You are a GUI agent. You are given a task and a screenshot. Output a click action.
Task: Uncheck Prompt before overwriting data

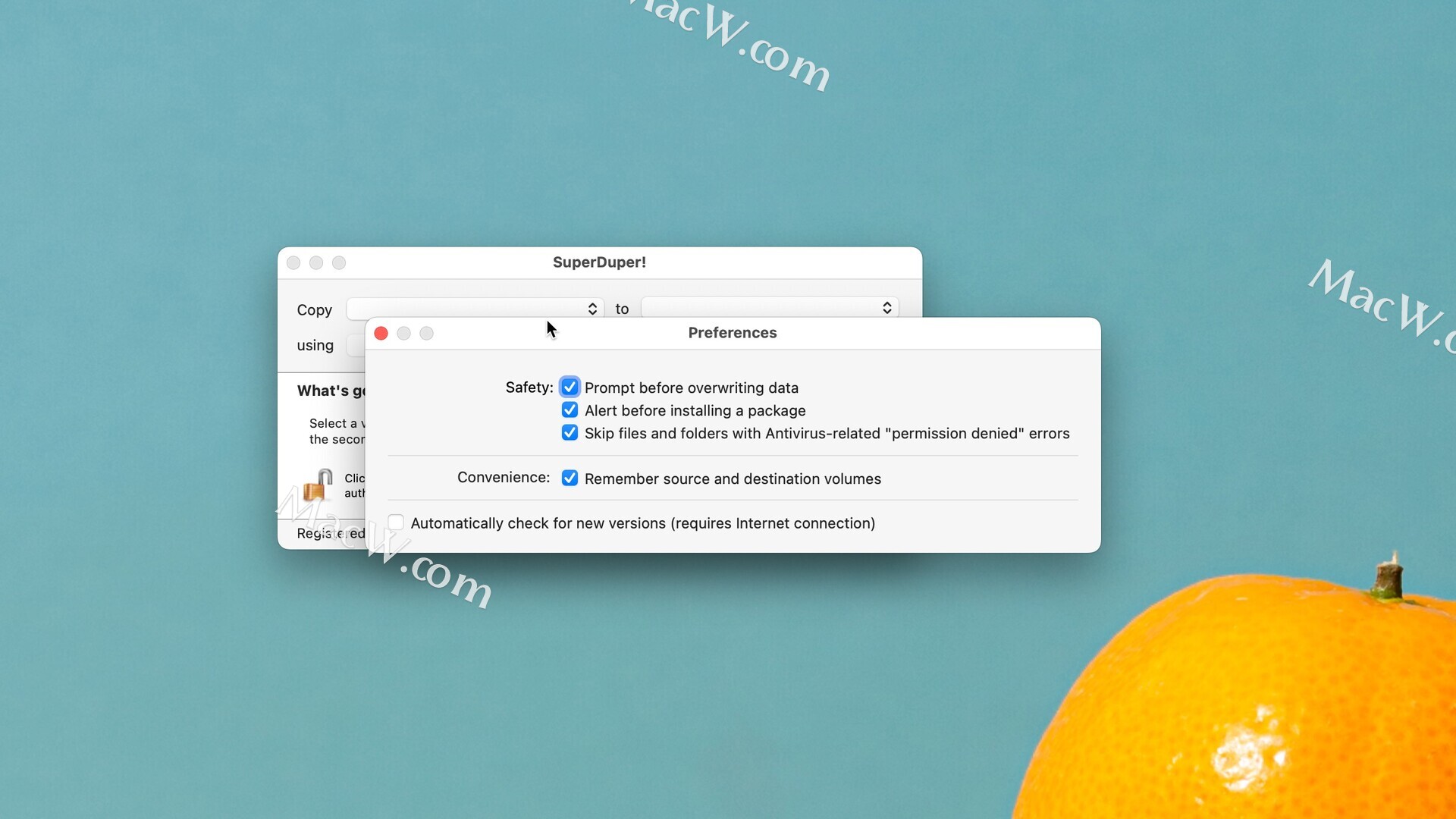click(570, 388)
